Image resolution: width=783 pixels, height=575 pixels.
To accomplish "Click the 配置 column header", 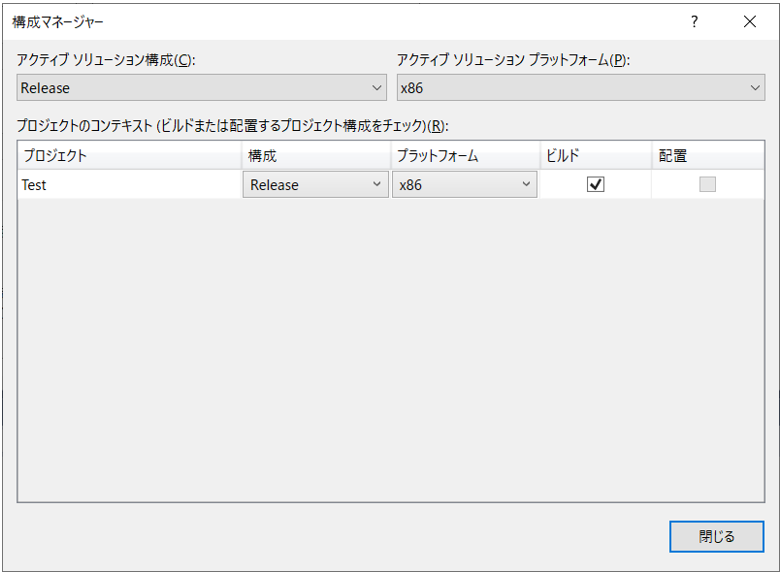I will click(708, 156).
